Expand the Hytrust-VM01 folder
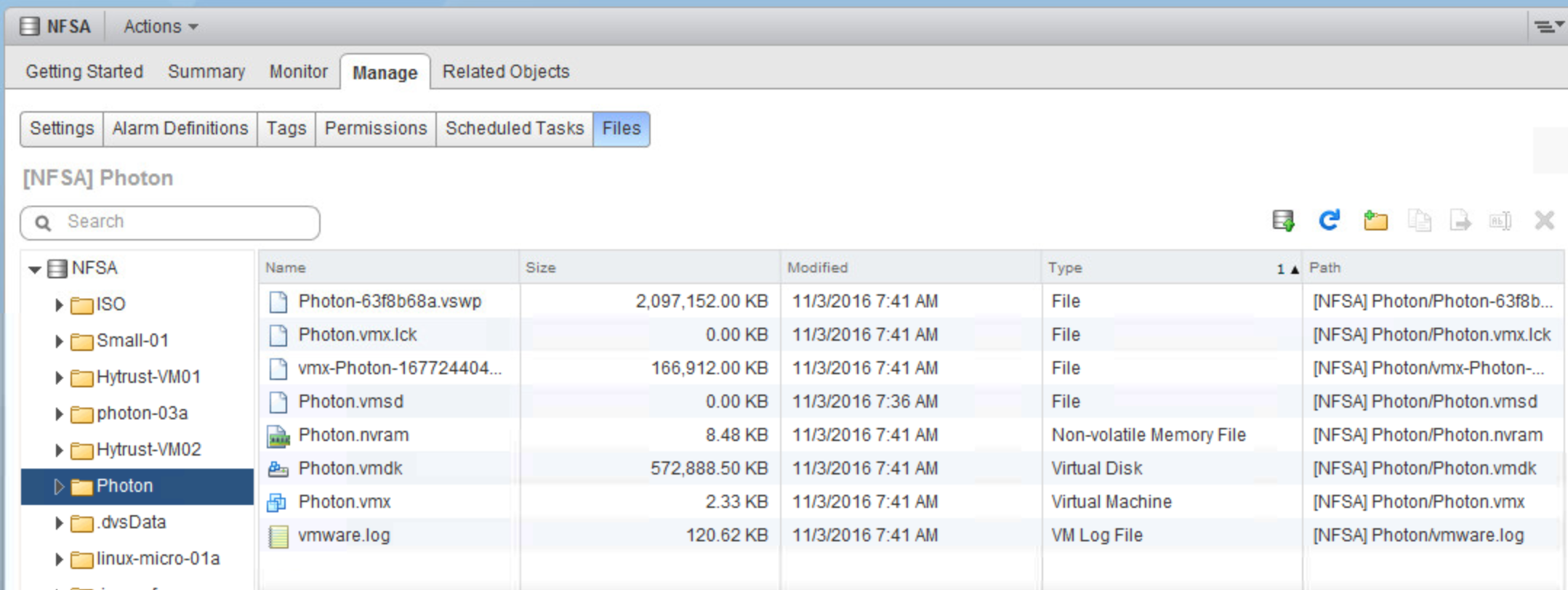1568x590 pixels. coord(59,377)
